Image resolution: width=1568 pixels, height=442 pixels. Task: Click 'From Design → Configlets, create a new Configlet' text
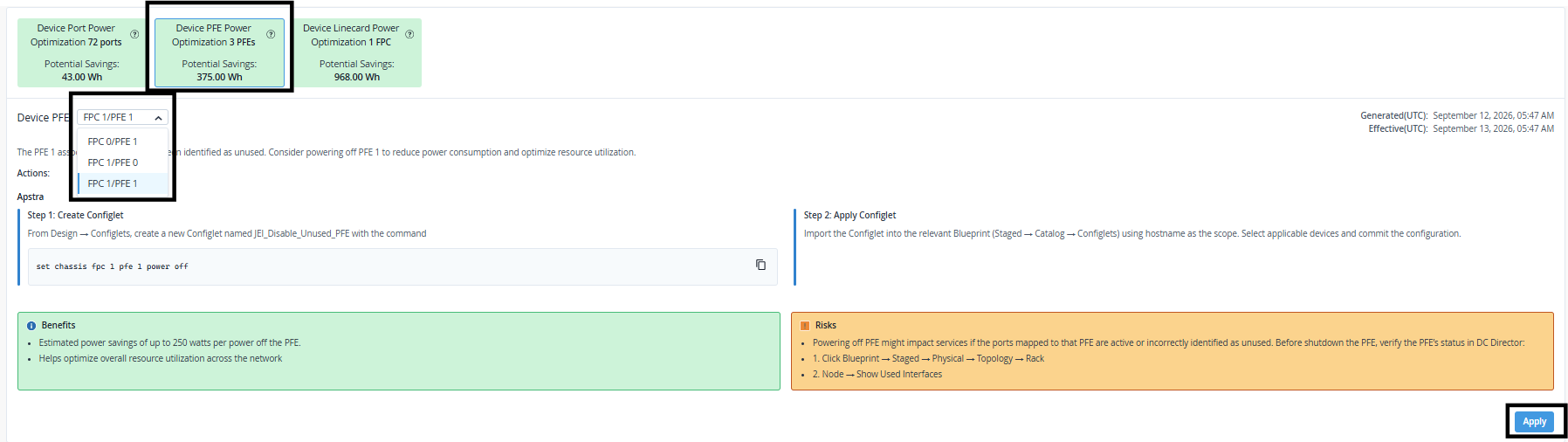click(227, 233)
